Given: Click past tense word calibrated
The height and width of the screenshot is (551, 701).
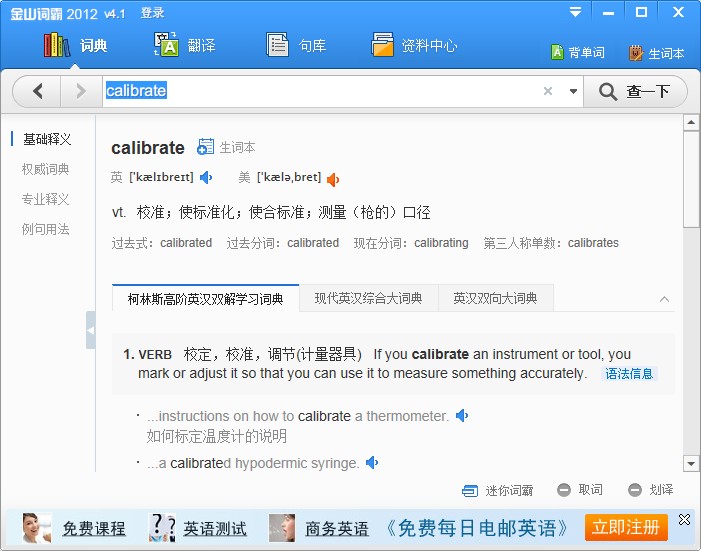Looking at the screenshot, I should pyautogui.click(x=186, y=243).
